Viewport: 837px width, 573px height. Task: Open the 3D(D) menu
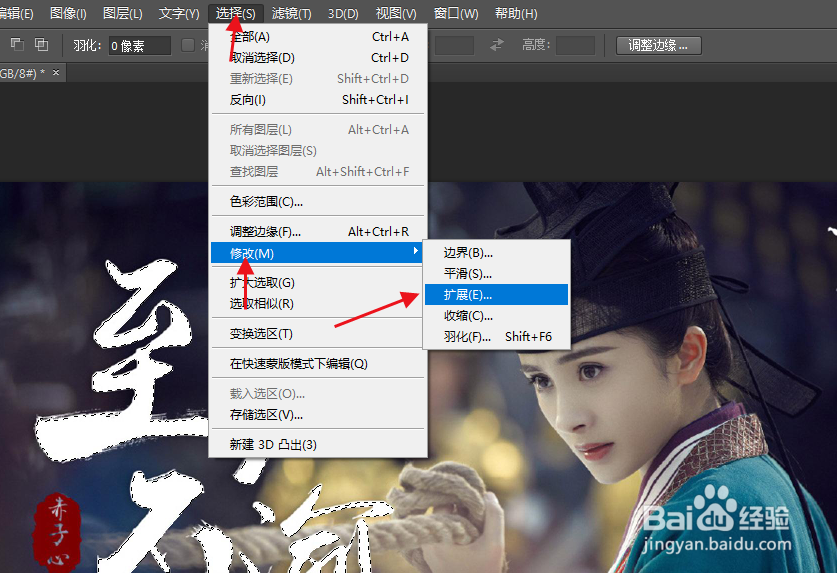343,13
